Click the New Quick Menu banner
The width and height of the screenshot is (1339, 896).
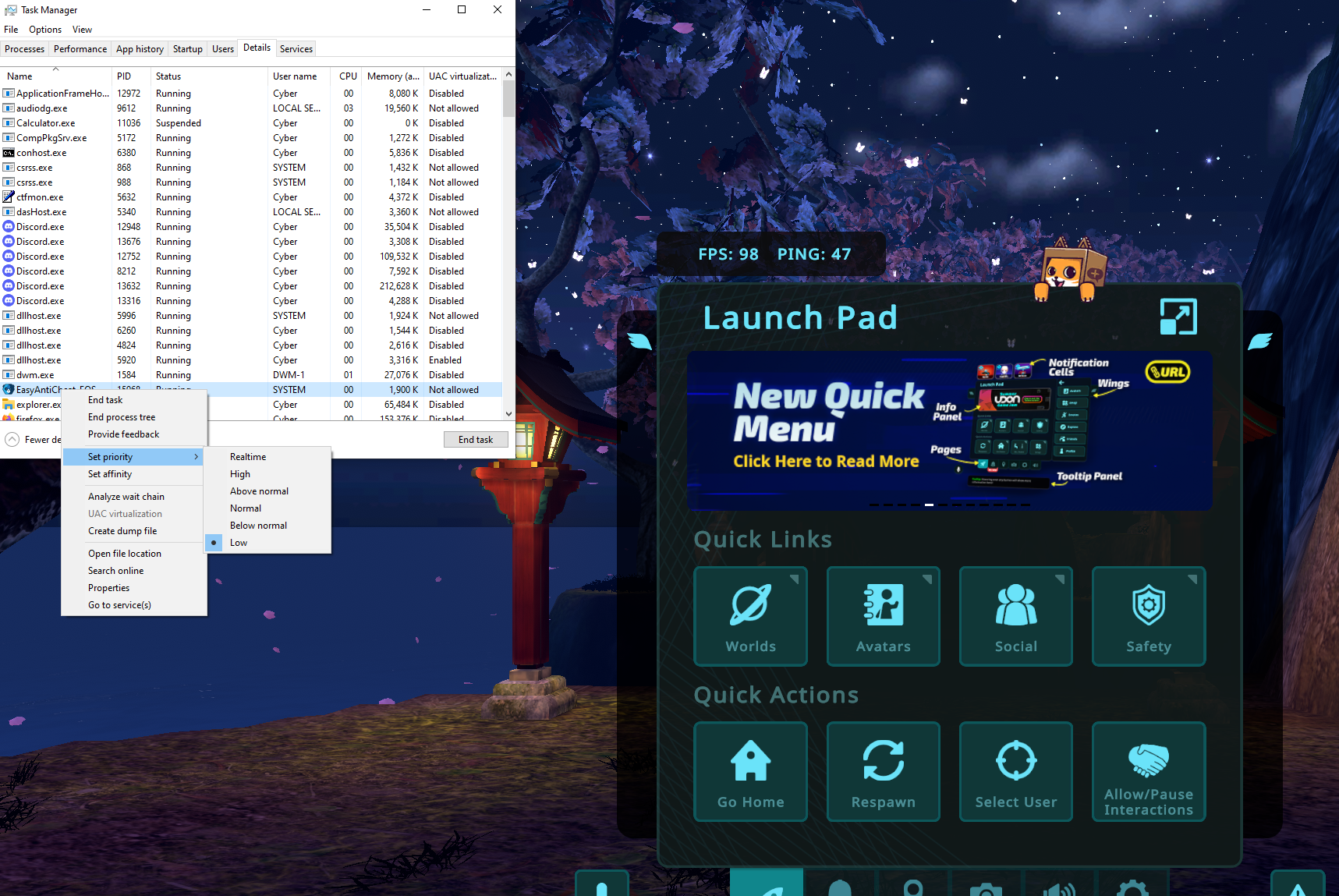949,431
